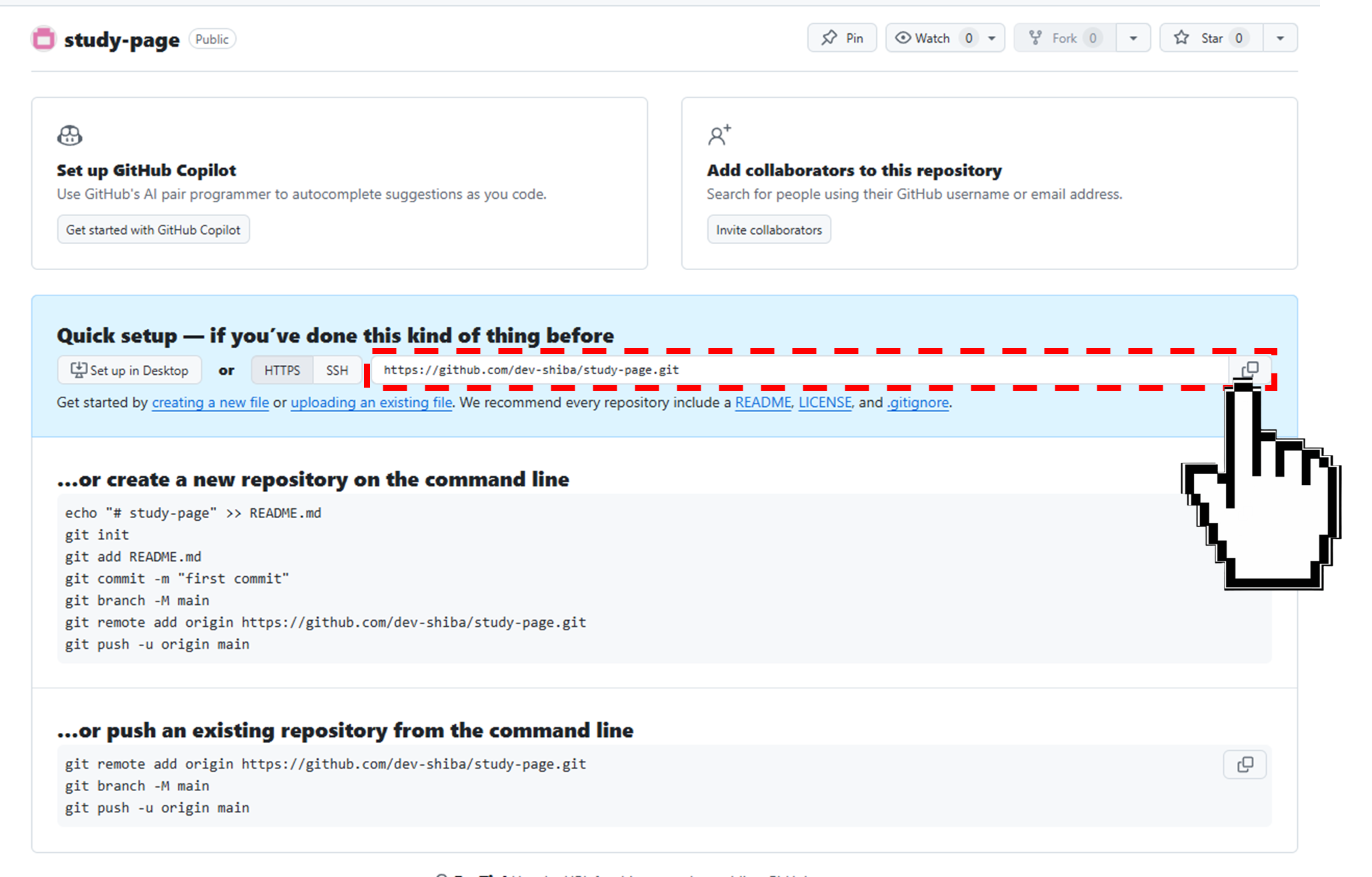1372x877 pixels.
Task: Click the Star count badge showing 0
Action: tap(1239, 38)
